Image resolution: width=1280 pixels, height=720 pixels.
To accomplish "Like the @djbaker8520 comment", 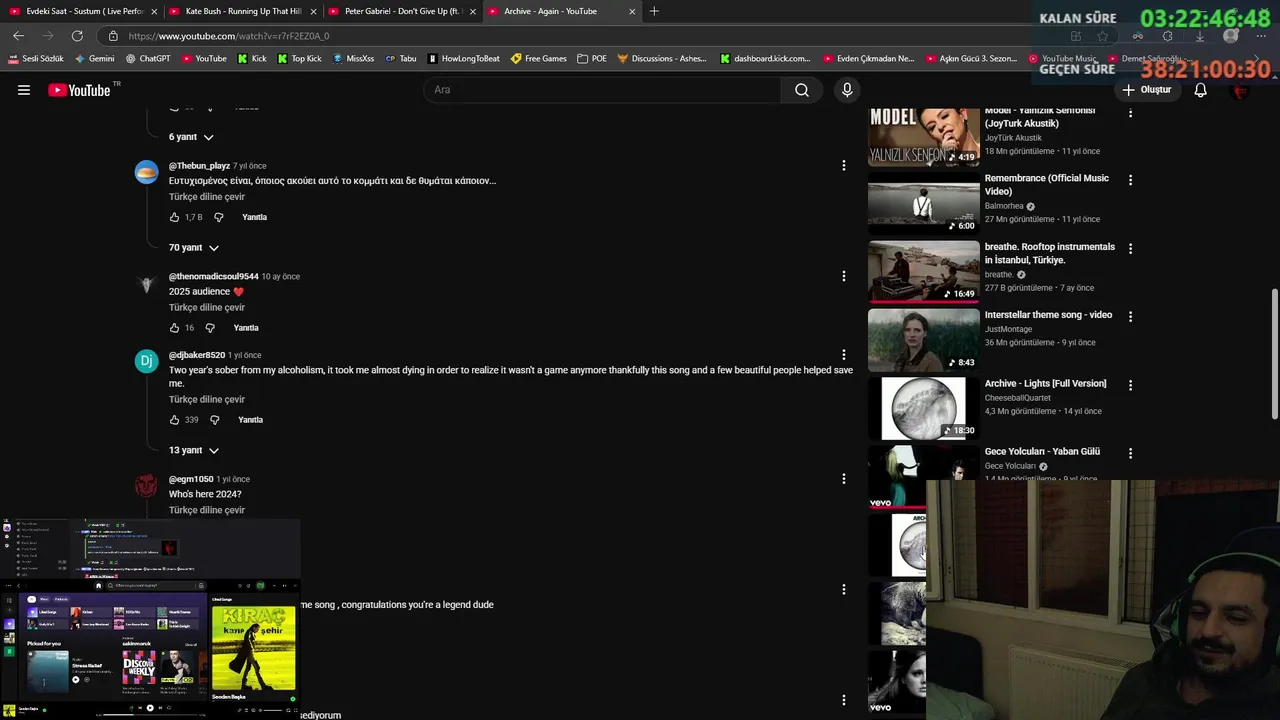I will (175, 420).
